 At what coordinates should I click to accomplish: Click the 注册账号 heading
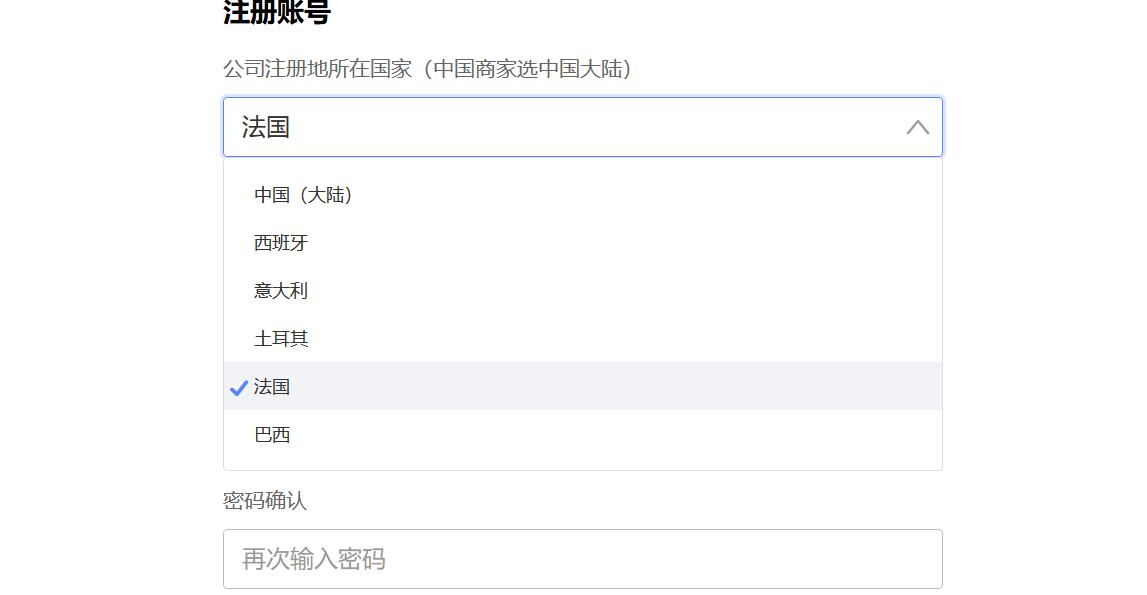[276, 13]
